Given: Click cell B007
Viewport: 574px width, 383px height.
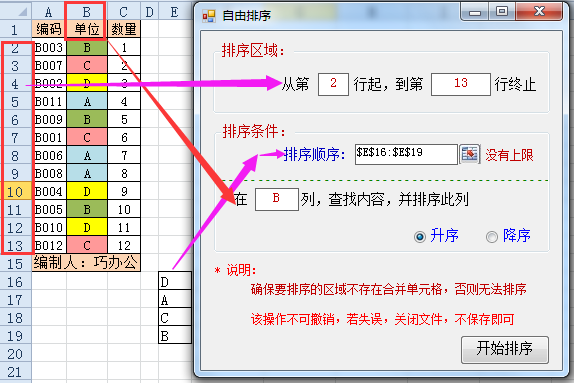Looking at the screenshot, I should [x=49, y=65].
